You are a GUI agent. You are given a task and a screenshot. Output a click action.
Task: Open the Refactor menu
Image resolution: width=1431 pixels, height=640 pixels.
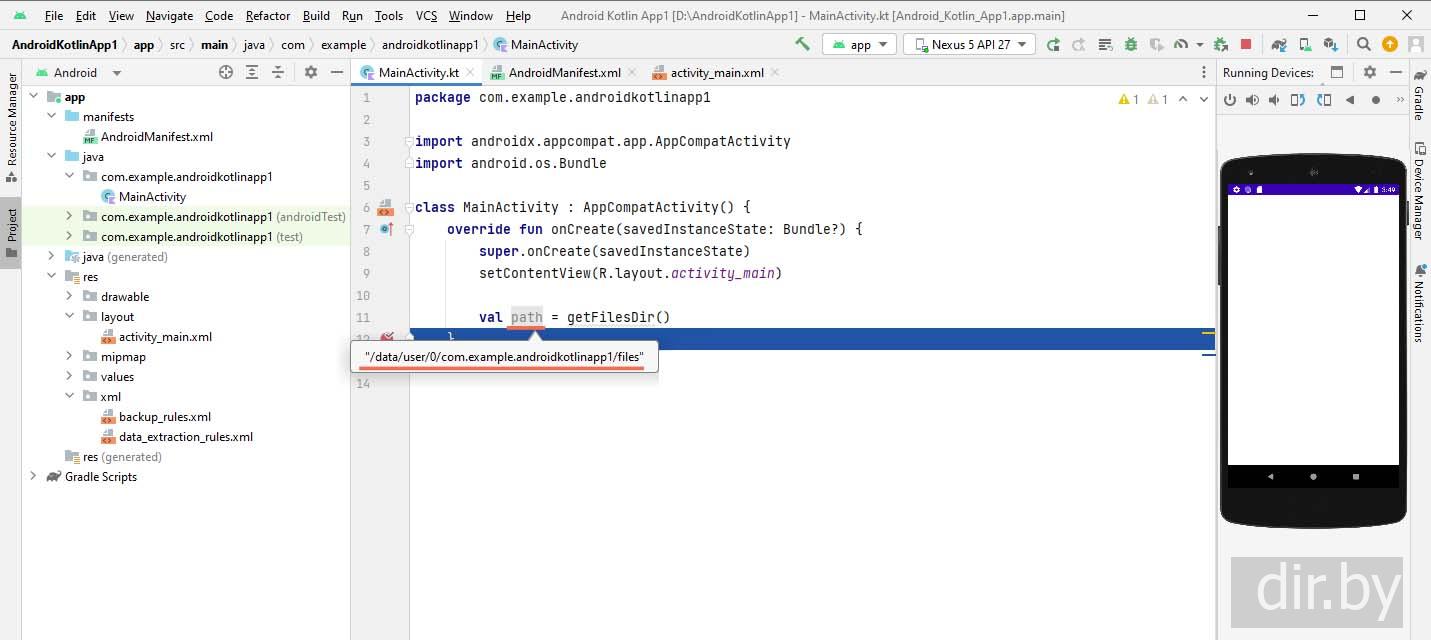click(x=268, y=15)
